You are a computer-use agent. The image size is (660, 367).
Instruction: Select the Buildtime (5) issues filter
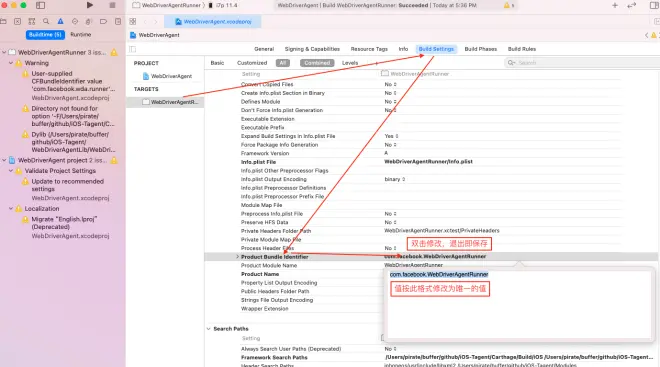(x=45, y=35)
